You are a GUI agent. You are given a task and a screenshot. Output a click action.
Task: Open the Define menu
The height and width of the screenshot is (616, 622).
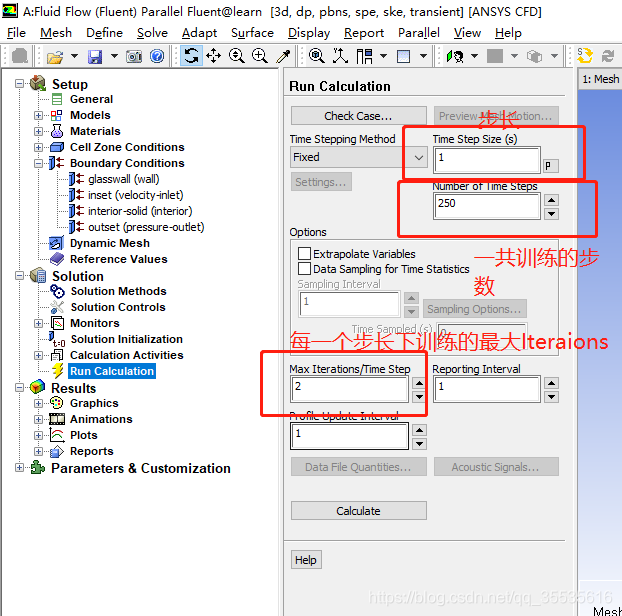pos(104,33)
